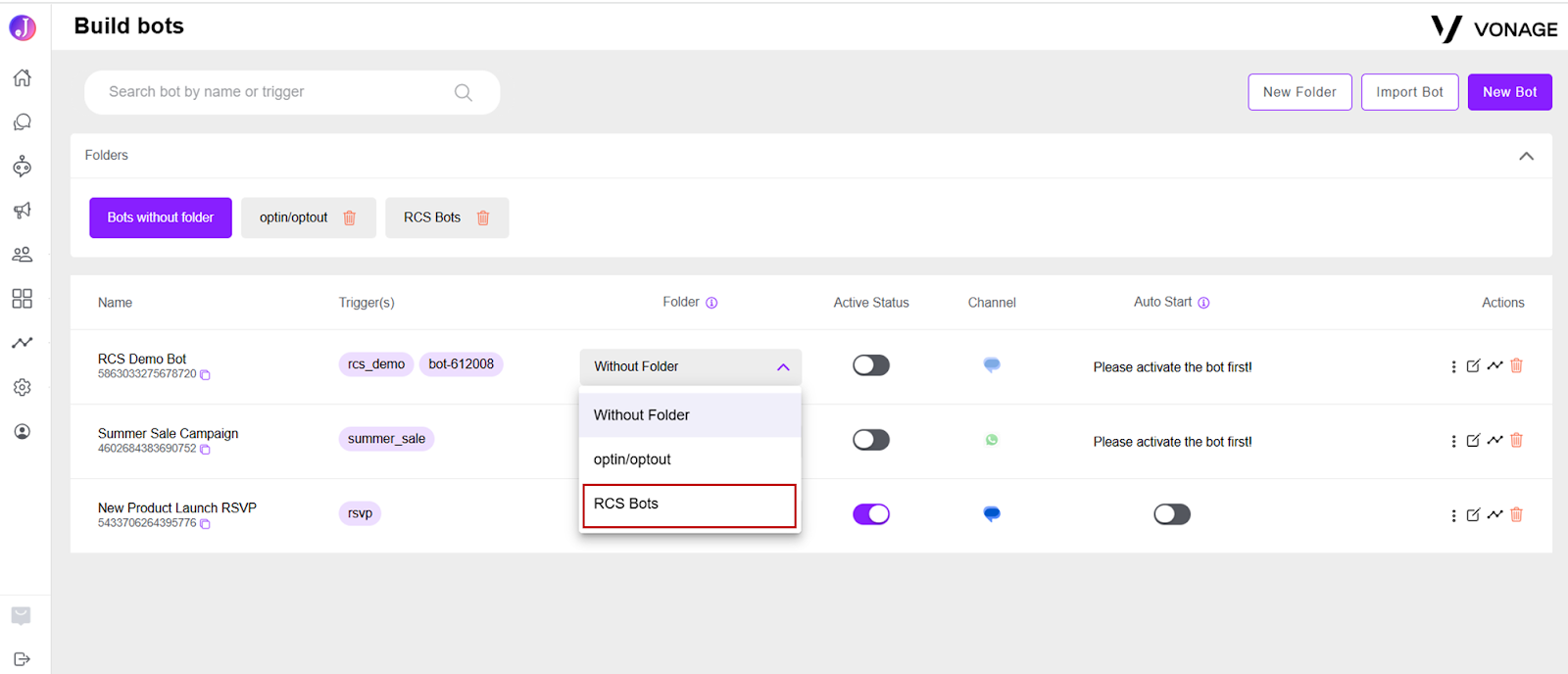Click the Vonage logo
The height and width of the screenshot is (674, 1568).
(1494, 28)
